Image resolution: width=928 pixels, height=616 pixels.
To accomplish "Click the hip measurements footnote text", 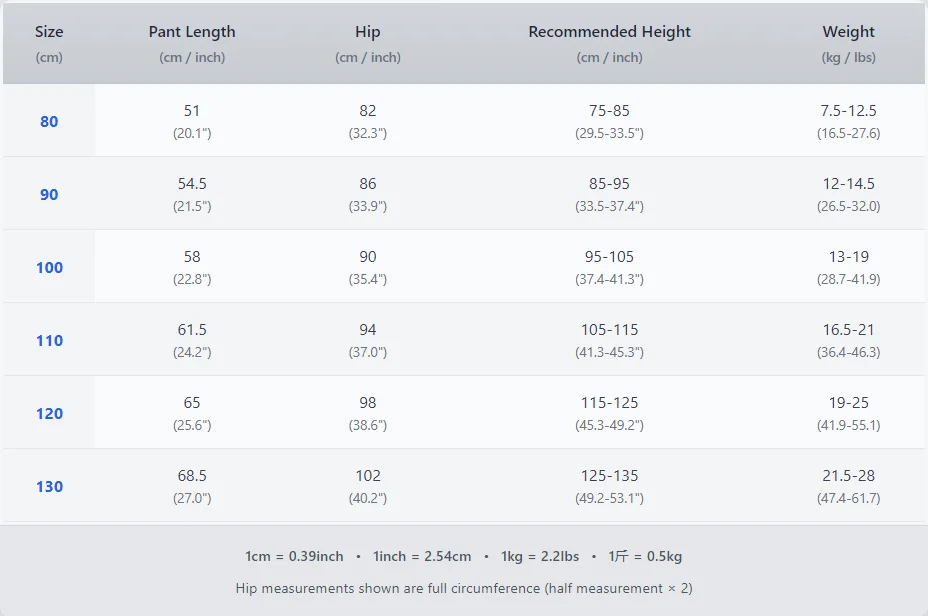I will coord(464,588).
